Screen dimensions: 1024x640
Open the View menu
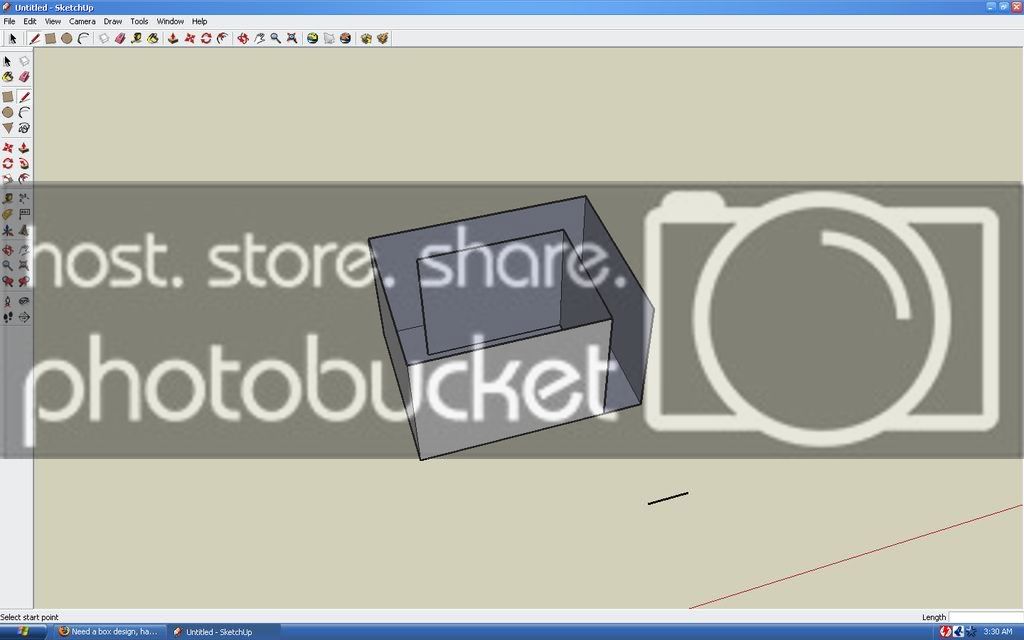pyautogui.click(x=53, y=22)
